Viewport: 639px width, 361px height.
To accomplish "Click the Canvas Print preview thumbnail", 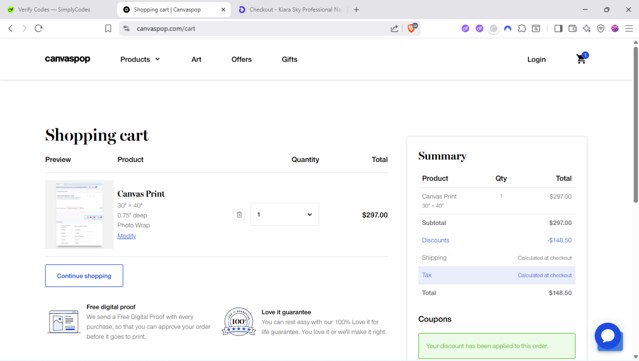I will [x=79, y=214].
